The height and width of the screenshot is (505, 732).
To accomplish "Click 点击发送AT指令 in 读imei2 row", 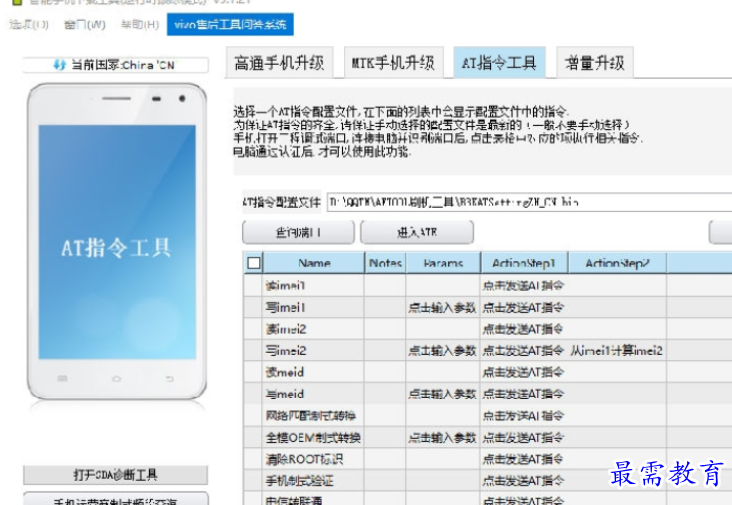I will tap(523, 329).
